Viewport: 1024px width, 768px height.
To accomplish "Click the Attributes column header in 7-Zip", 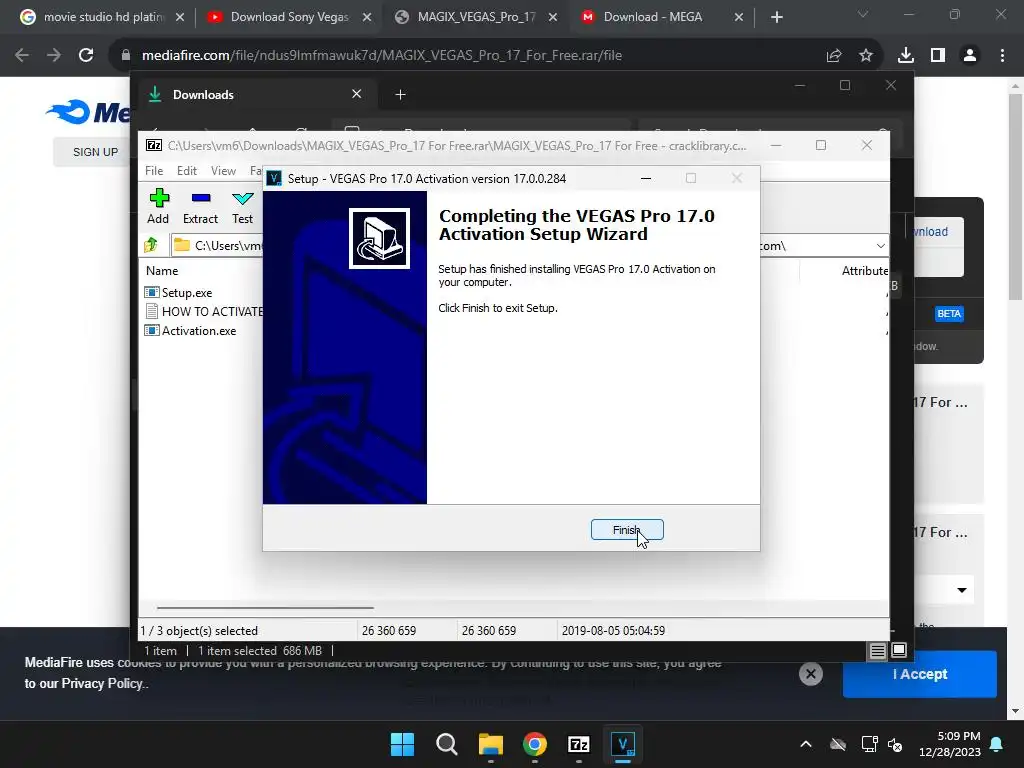I will pos(865,270).
